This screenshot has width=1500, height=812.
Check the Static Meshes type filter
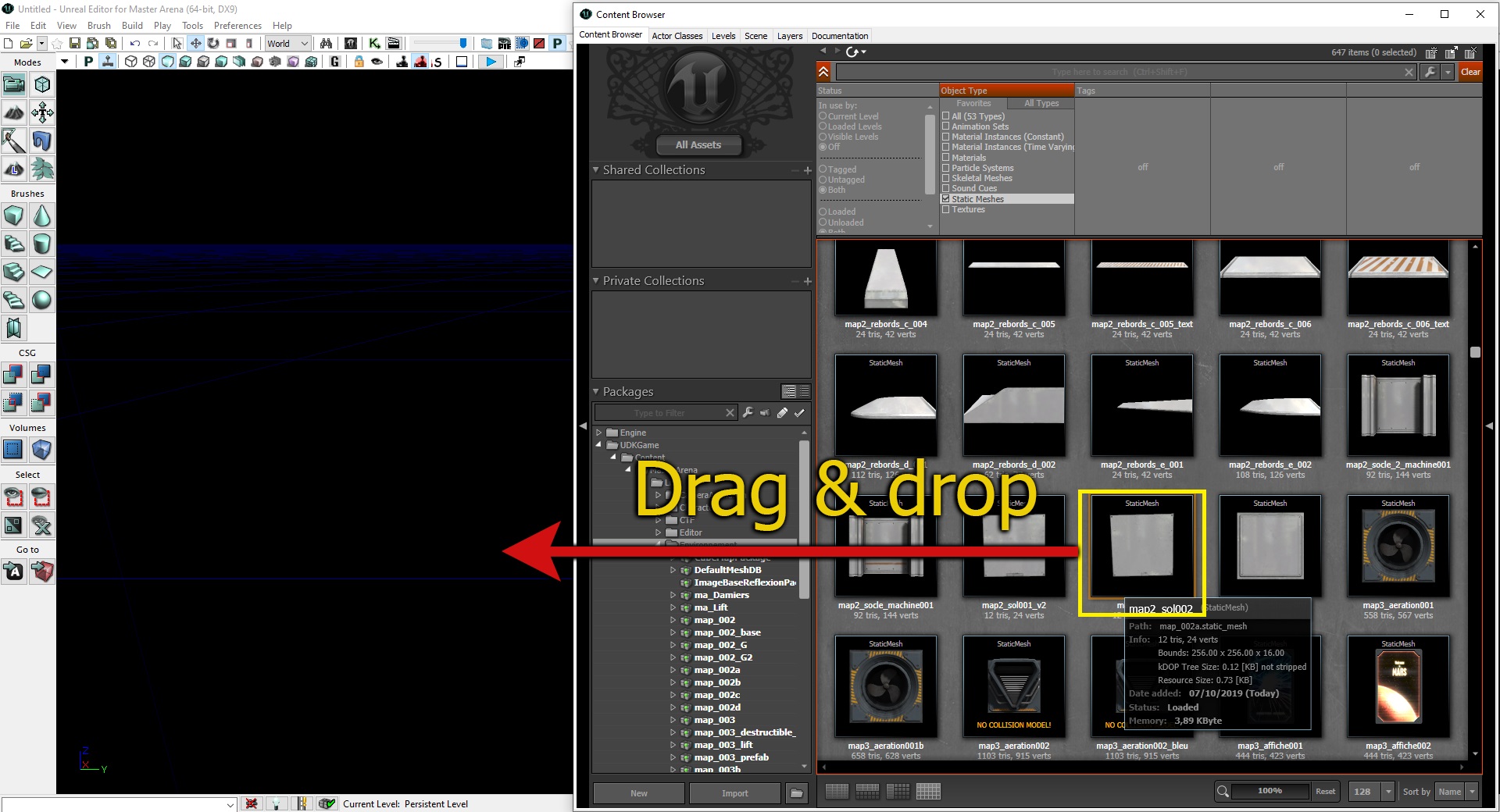click(946, 199)
